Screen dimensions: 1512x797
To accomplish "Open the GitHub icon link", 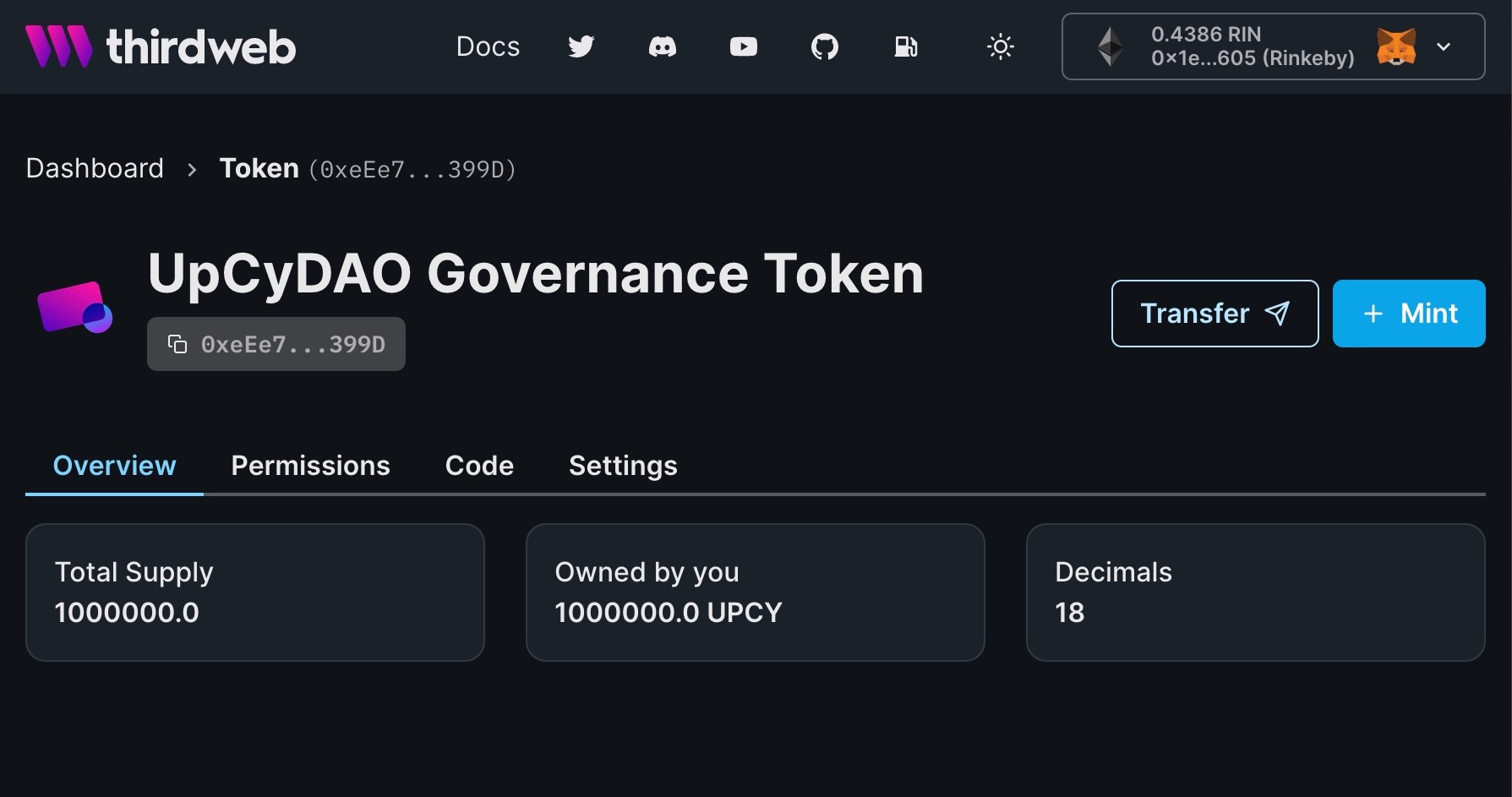I will click(x=824, y=46).
